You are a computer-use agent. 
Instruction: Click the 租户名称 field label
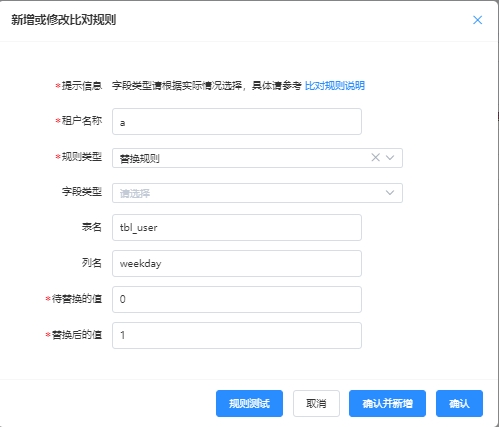point(82,121)
